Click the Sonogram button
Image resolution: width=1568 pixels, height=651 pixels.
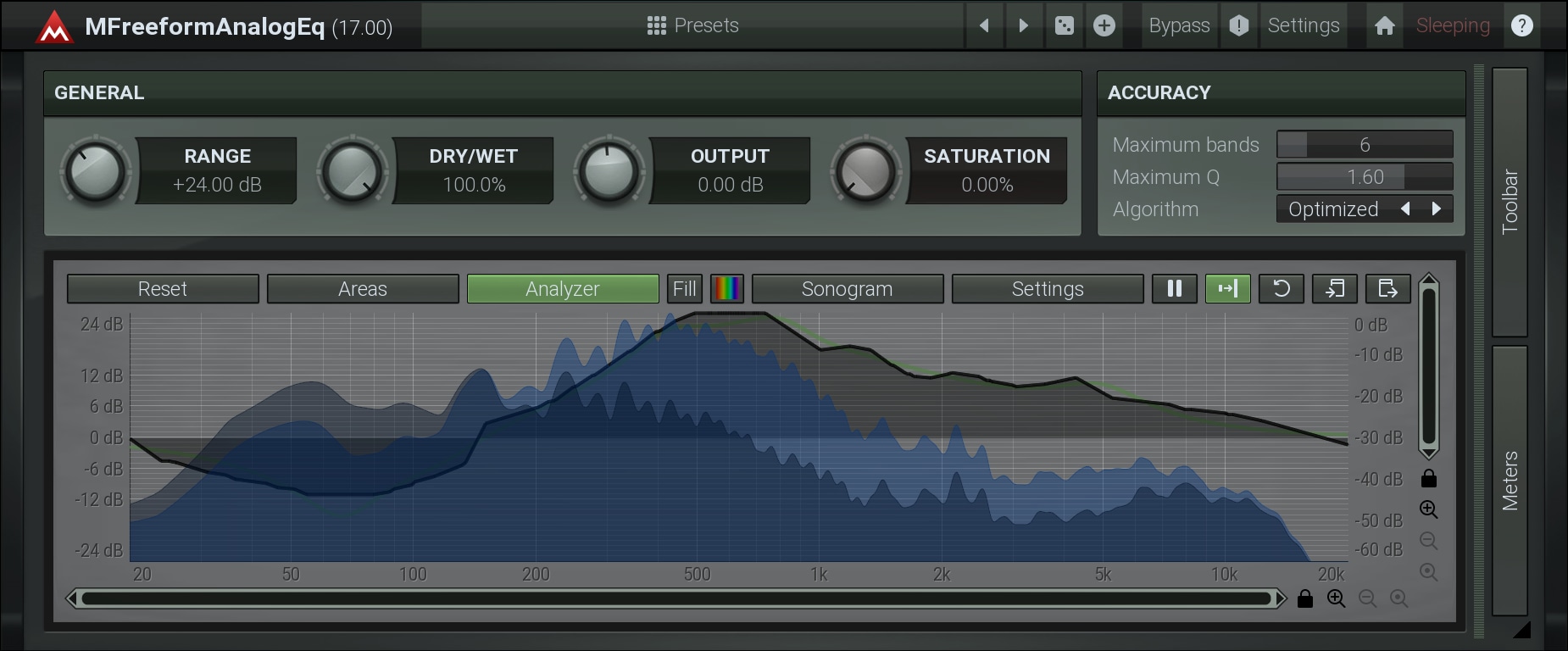[x=847, y=289]
